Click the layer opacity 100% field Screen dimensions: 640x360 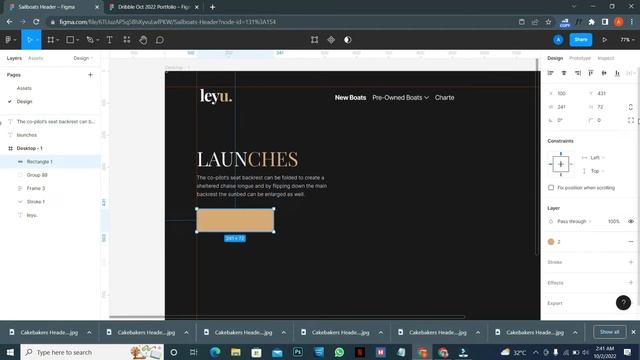[x=613, y=221]
